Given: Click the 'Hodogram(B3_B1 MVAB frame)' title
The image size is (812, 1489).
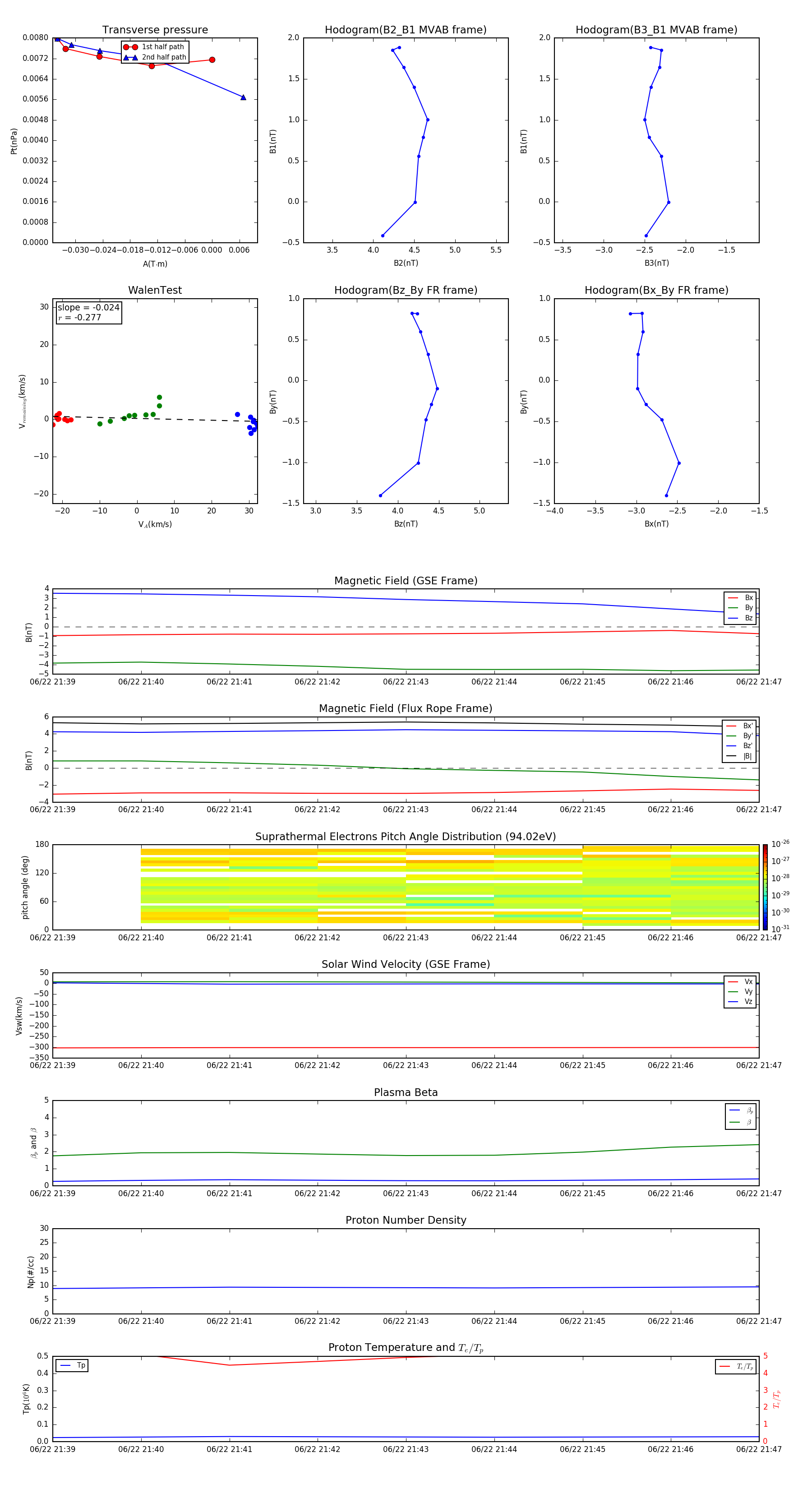Looking at the screenshot, I should 656,29.
